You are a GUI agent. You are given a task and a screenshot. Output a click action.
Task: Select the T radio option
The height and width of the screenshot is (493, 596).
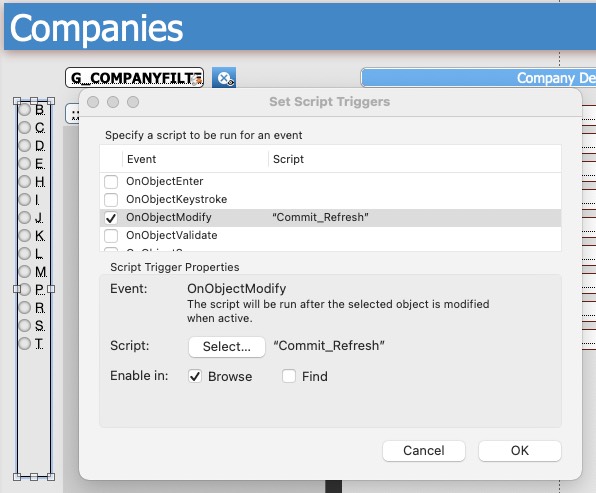point(25,343)
